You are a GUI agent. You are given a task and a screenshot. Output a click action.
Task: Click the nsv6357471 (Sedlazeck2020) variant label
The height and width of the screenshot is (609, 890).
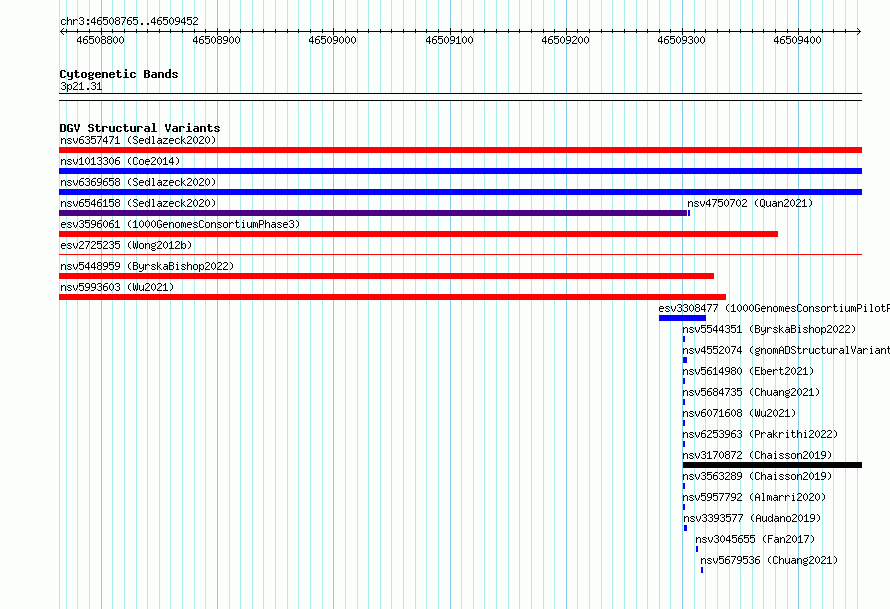pos(138,140)
